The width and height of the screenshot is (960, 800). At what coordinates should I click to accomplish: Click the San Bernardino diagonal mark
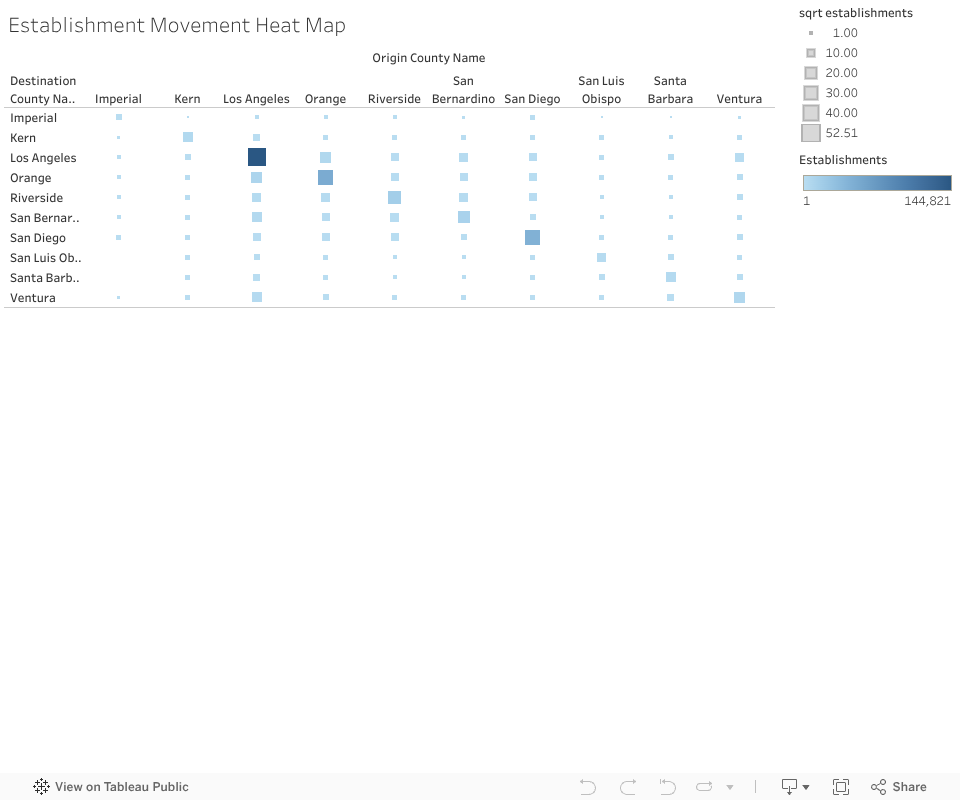tap(464, 217)
